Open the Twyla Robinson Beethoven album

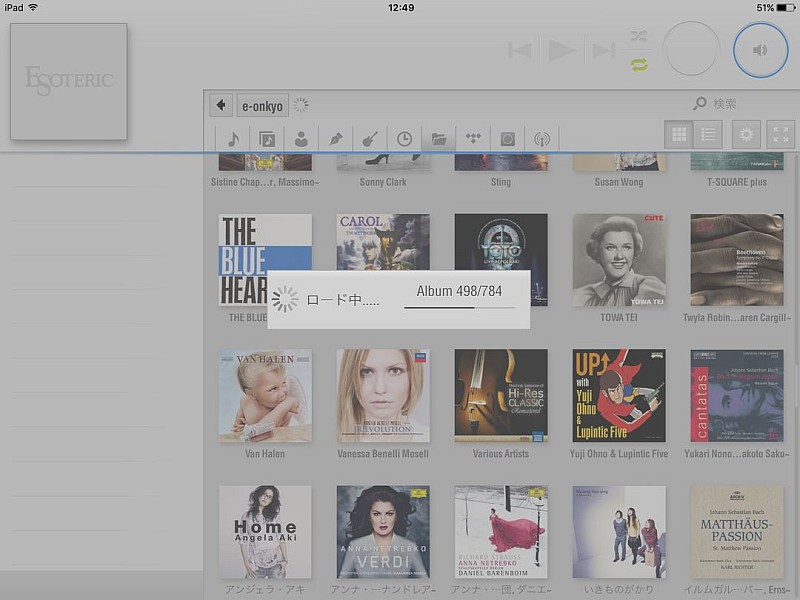(x=737, y=260)
